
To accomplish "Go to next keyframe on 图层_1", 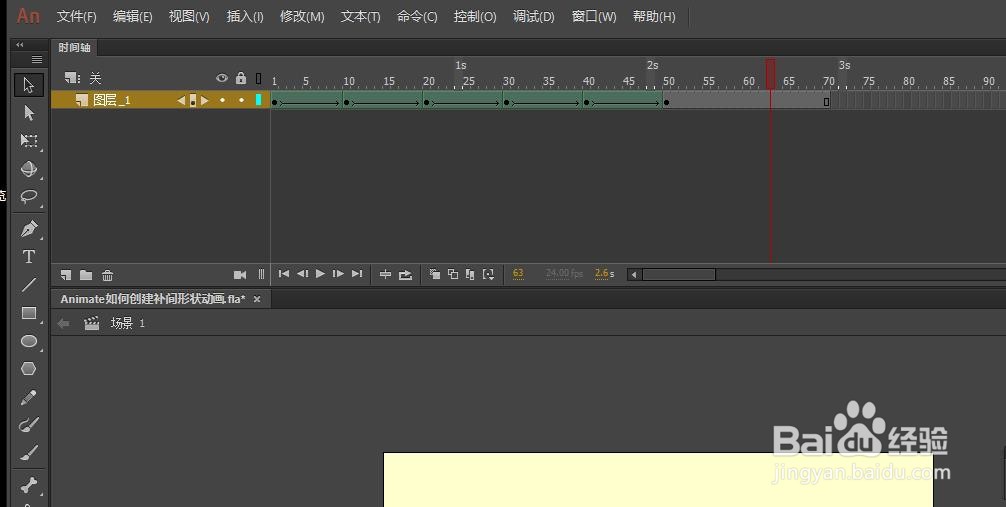I will (205, 100).
